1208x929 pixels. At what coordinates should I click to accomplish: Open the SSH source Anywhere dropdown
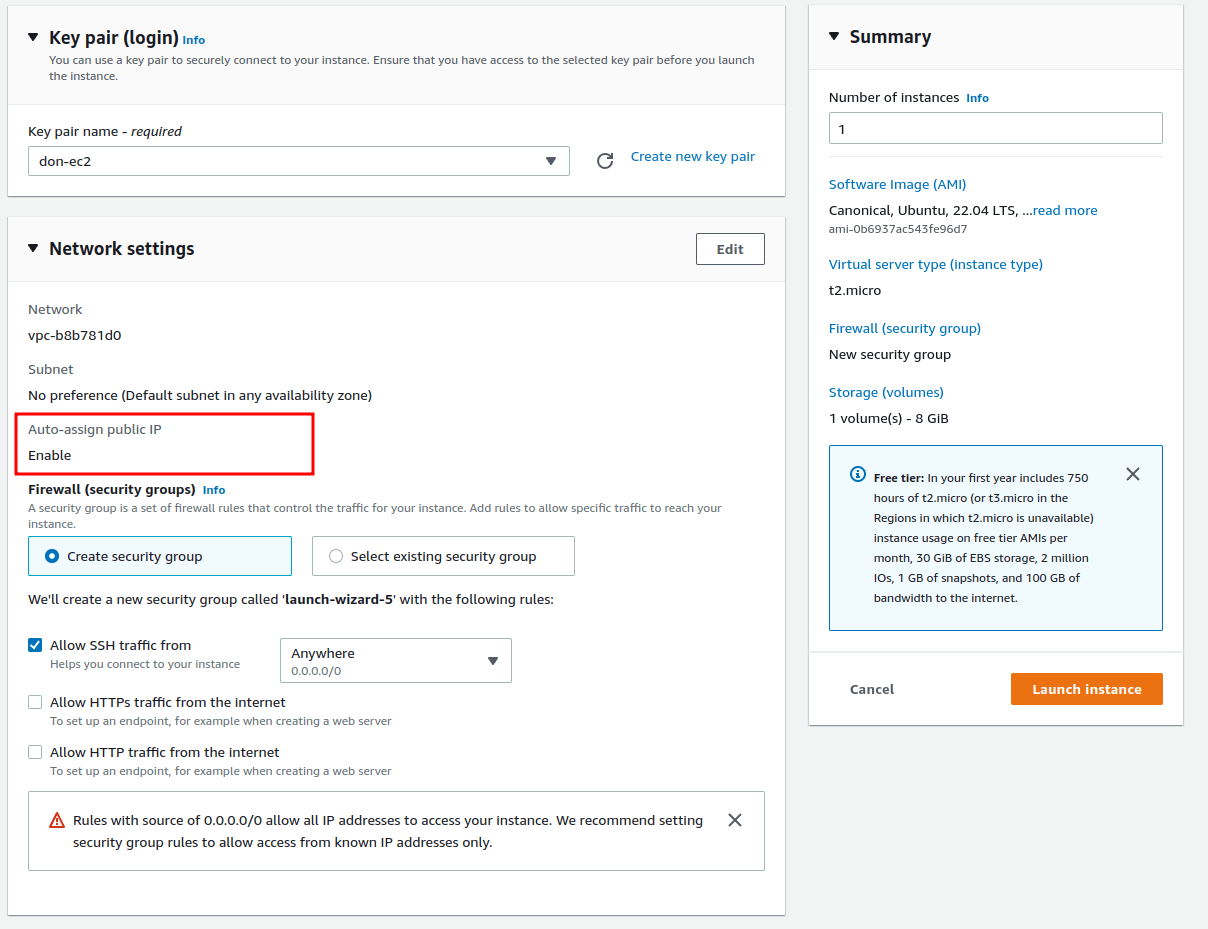pyautogui.click(x=396, y=660)
